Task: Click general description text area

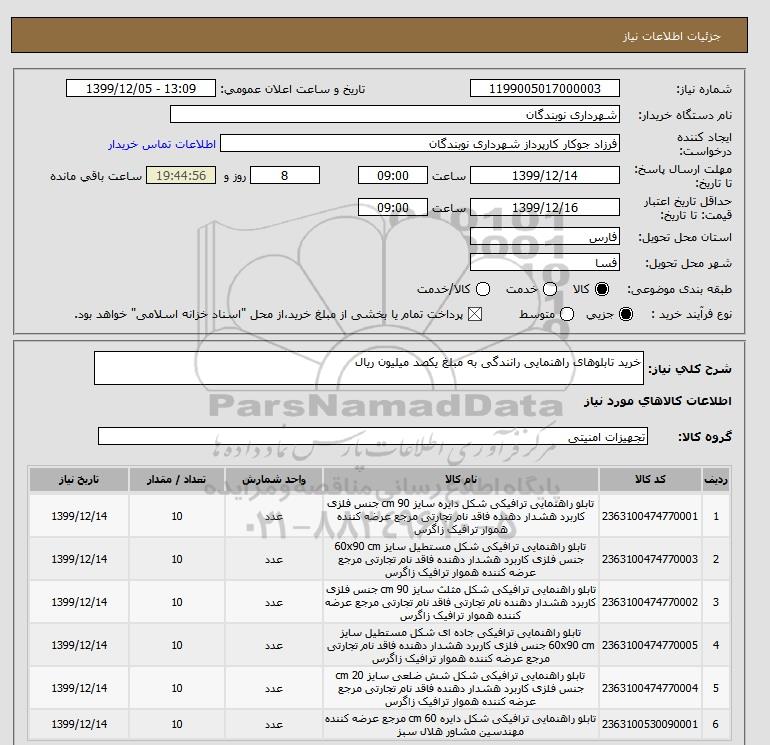Action: click(369, 368)
